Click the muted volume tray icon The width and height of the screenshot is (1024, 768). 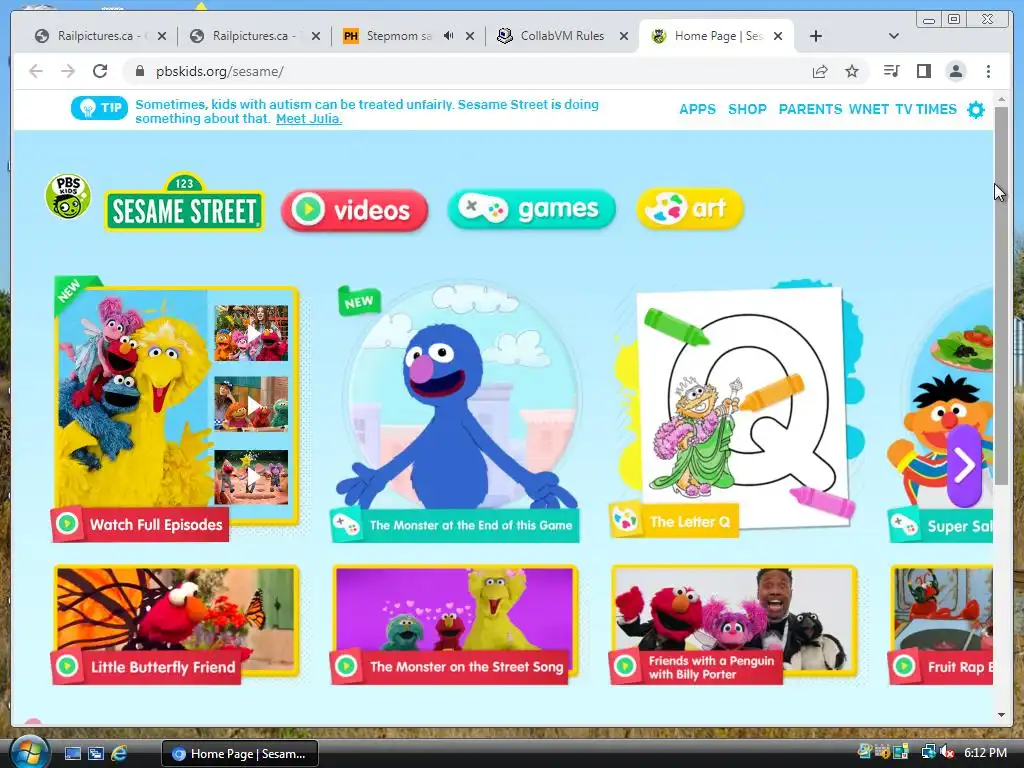coord(947,752)
